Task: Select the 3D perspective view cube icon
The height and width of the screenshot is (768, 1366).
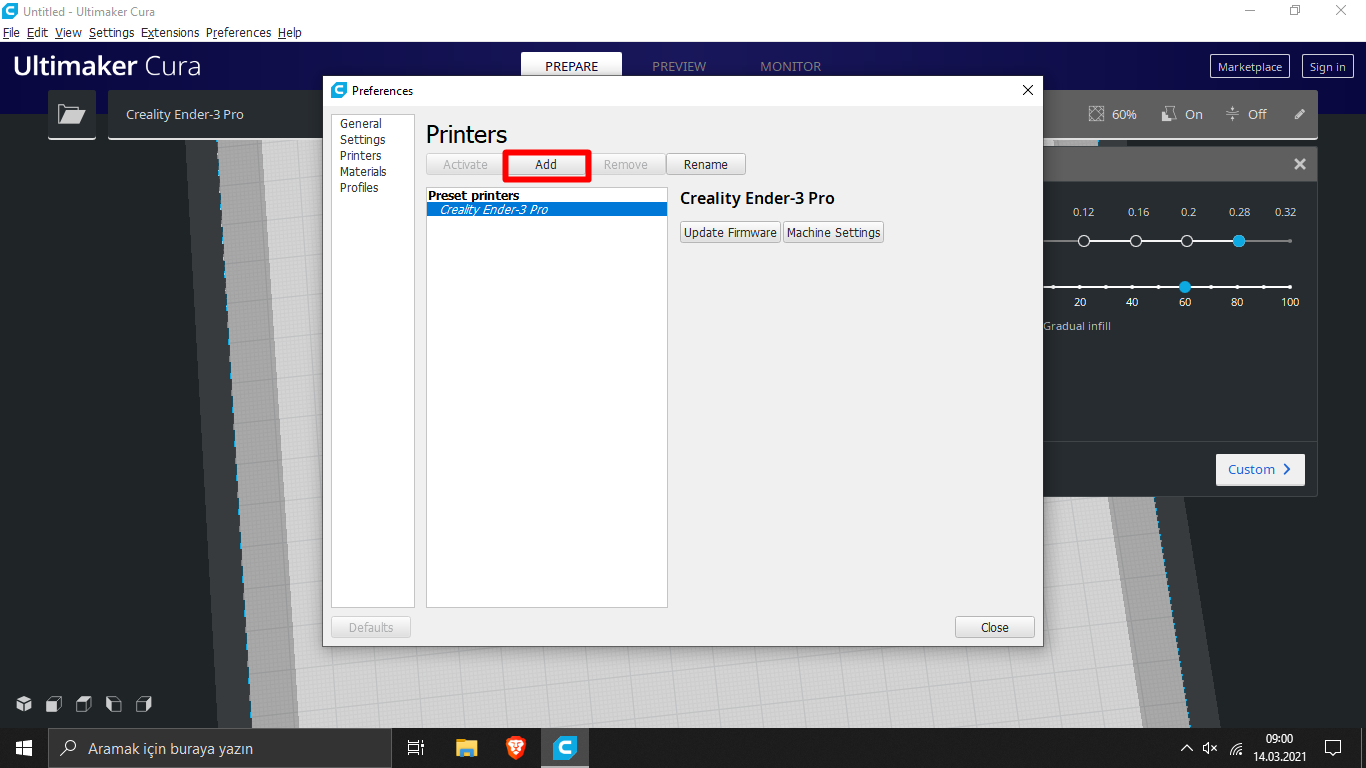Action: [24, 704]
